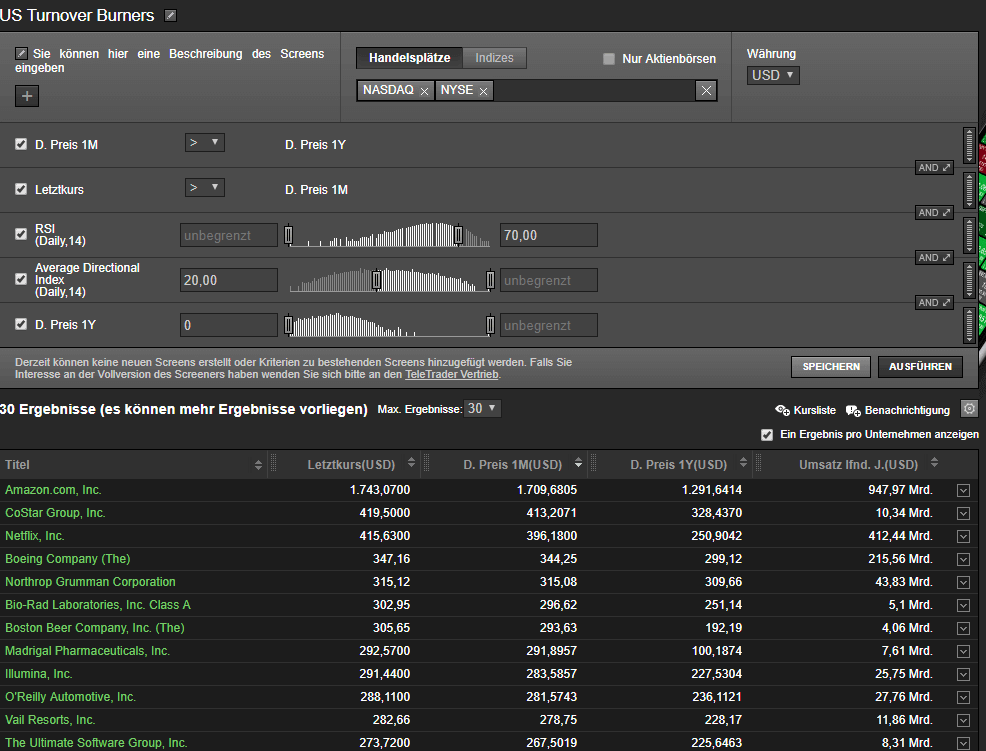Viewport: 986px width, 751px height.
Task: Switch to the Indizes tab
Action: 494,58
